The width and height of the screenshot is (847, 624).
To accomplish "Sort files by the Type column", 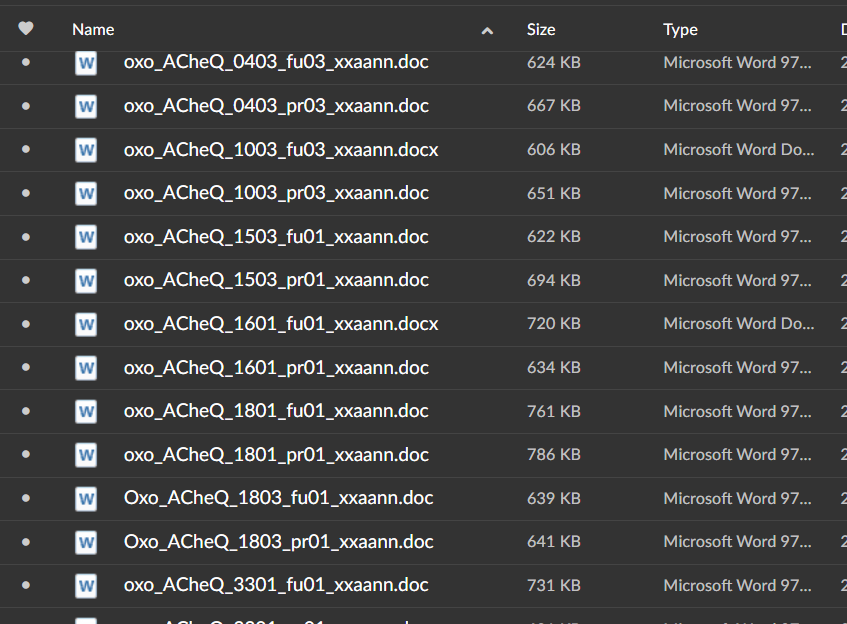I will tap(680, 30).
